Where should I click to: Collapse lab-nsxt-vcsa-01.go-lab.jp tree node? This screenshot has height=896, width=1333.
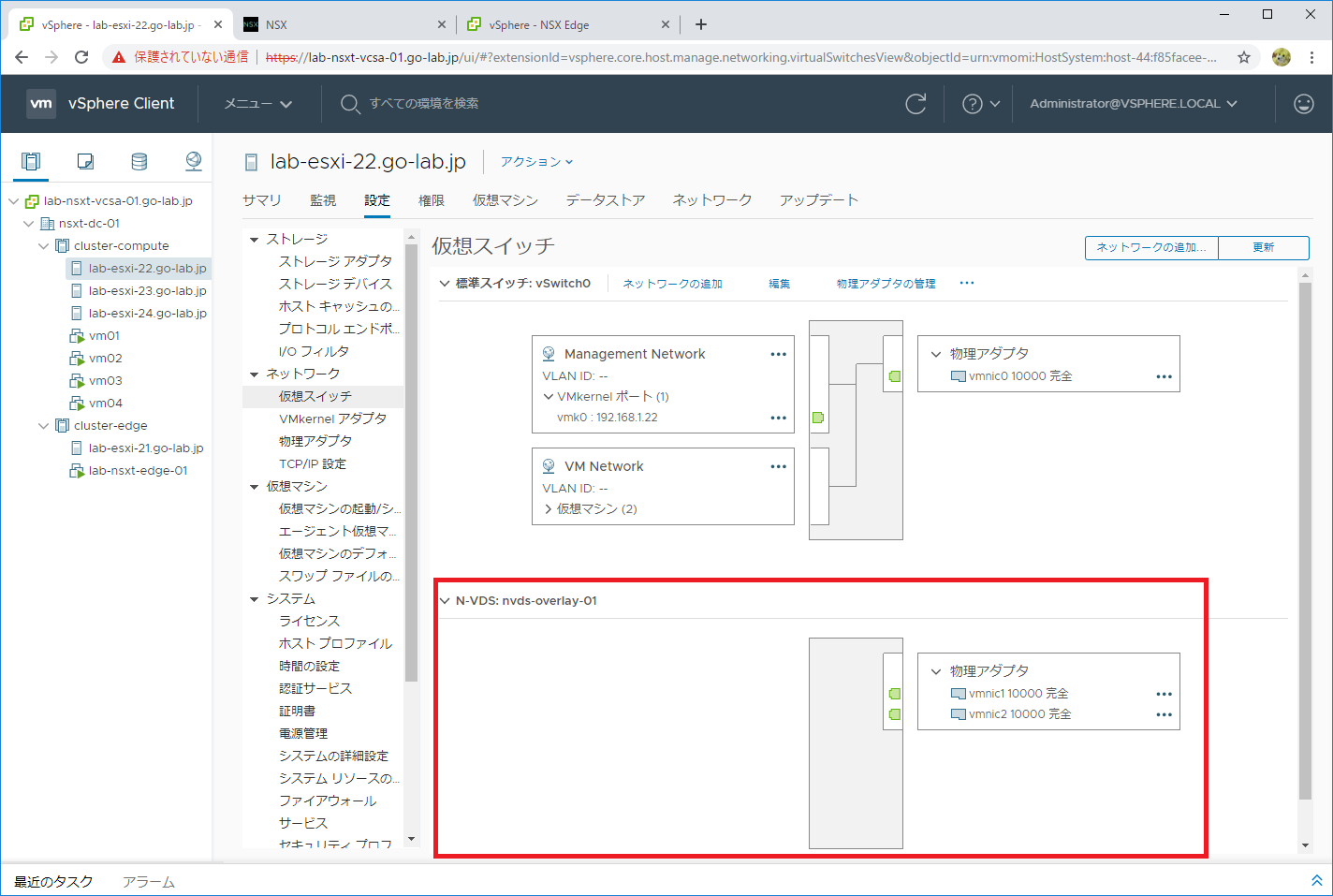point(13,201)
